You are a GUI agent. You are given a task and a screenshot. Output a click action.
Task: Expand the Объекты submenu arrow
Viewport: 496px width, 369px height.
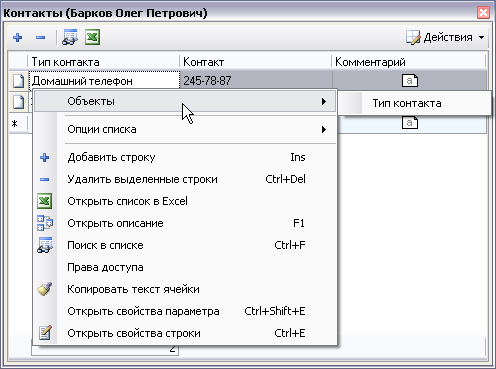(x=324, y=101)
